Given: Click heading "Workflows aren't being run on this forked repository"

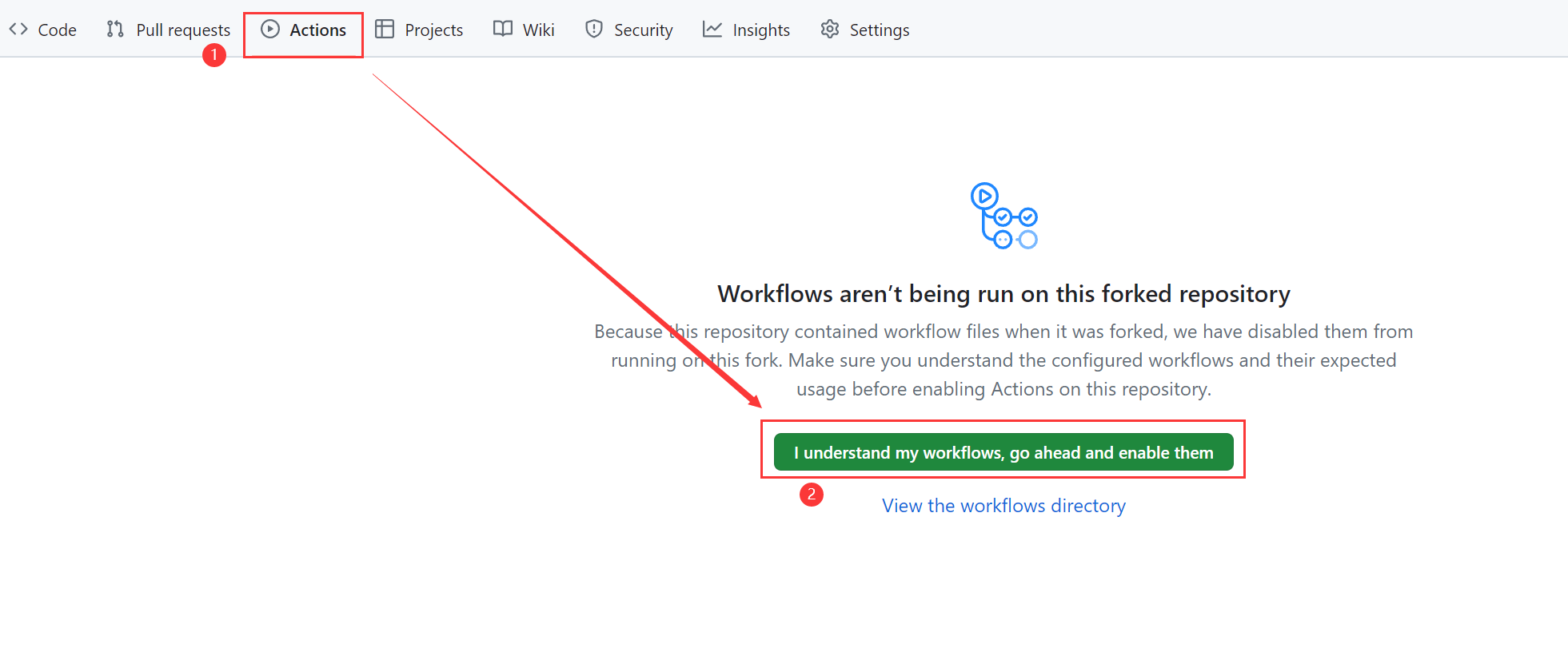Looking at the screenshot, I should [1003, 294].
